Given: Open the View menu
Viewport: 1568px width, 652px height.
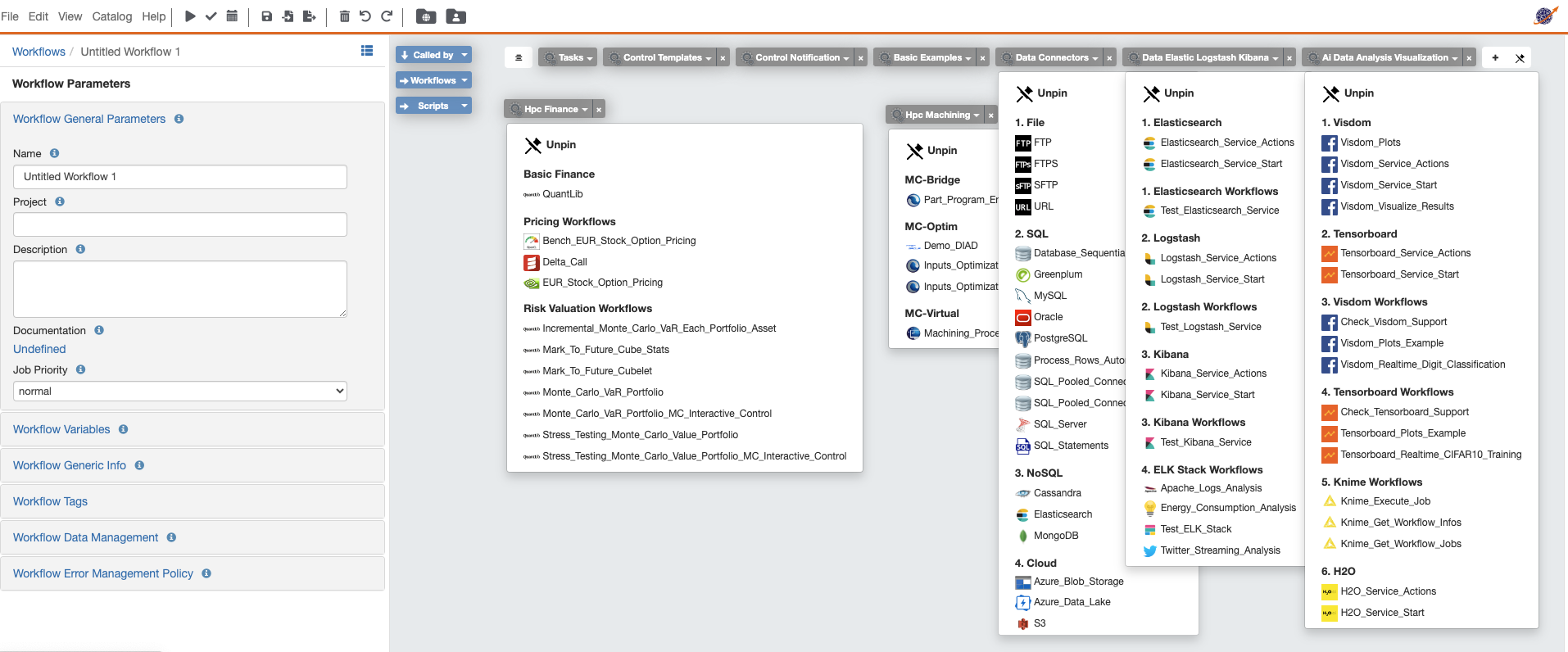Looking at the screenshot, I should 70,16.
